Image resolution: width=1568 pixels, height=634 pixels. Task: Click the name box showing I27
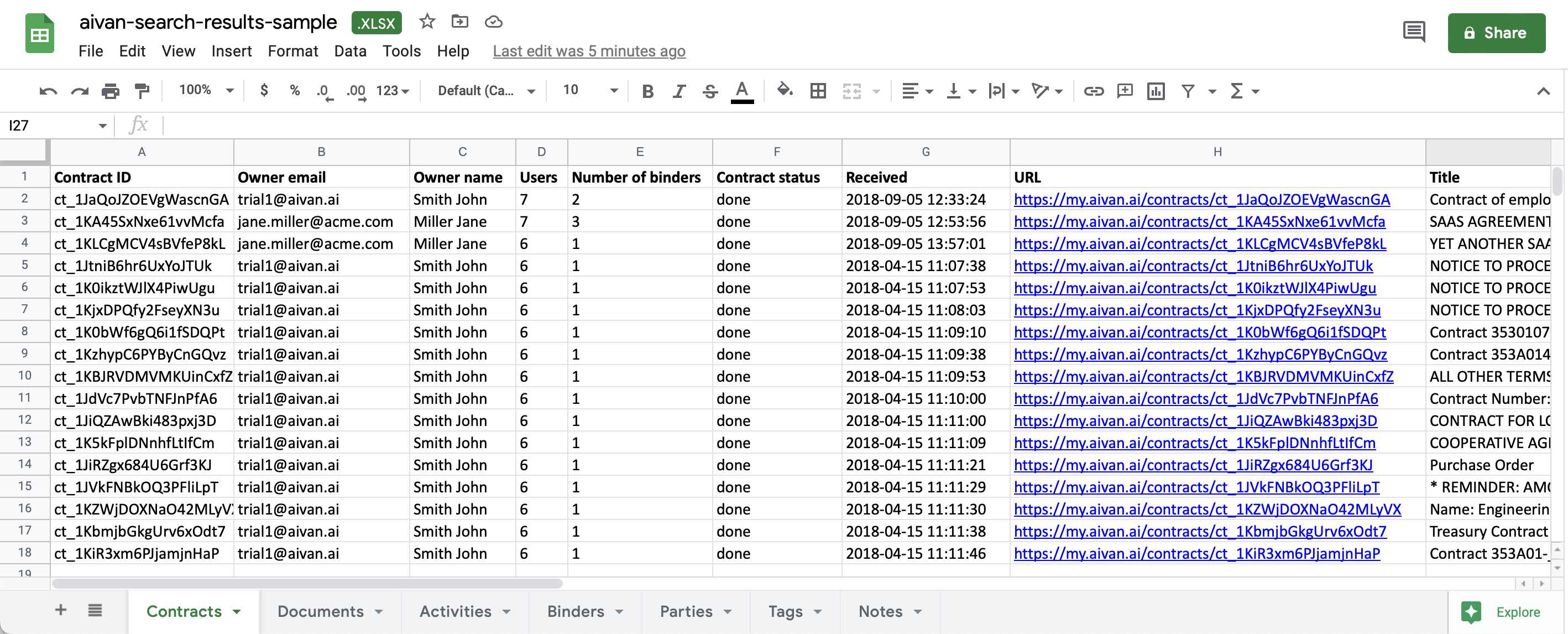56,126
